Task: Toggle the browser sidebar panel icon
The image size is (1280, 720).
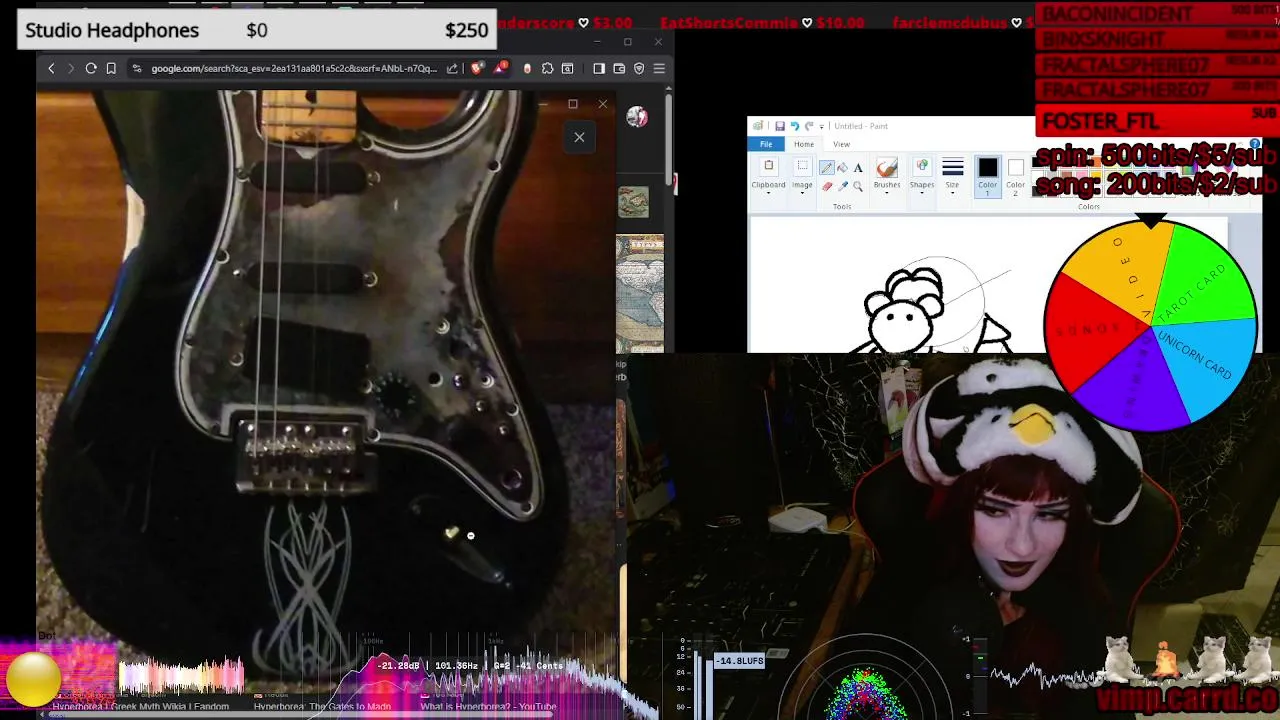Action: [x=599, y=68]
